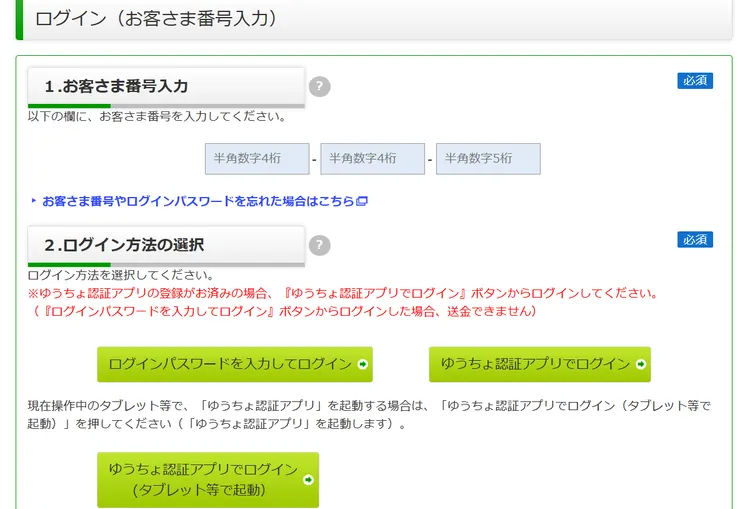Click ログインパスワードを入力してログイン button

coord(235,364)
